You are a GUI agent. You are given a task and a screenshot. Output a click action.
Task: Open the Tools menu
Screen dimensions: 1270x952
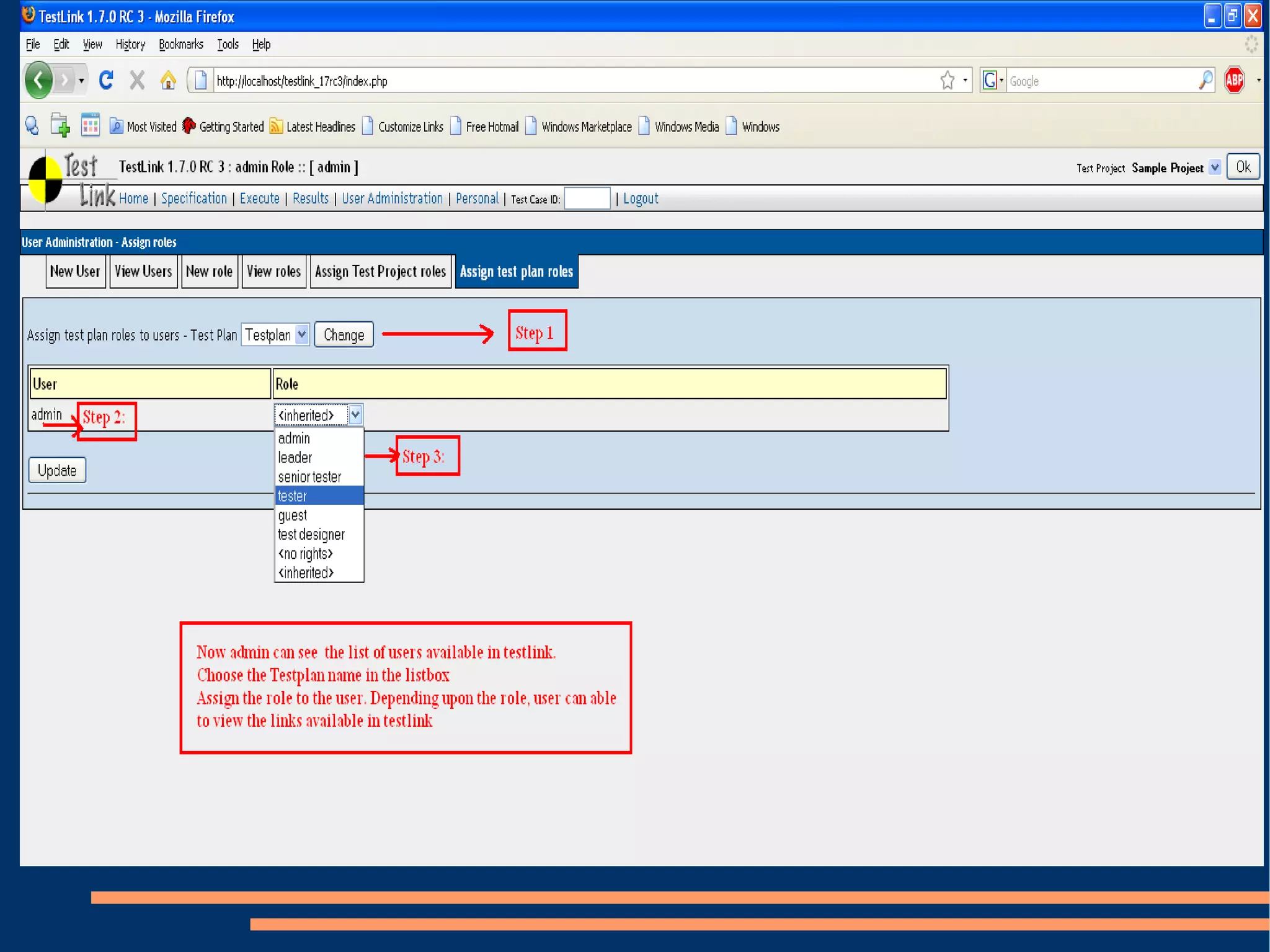click(228, 44)
